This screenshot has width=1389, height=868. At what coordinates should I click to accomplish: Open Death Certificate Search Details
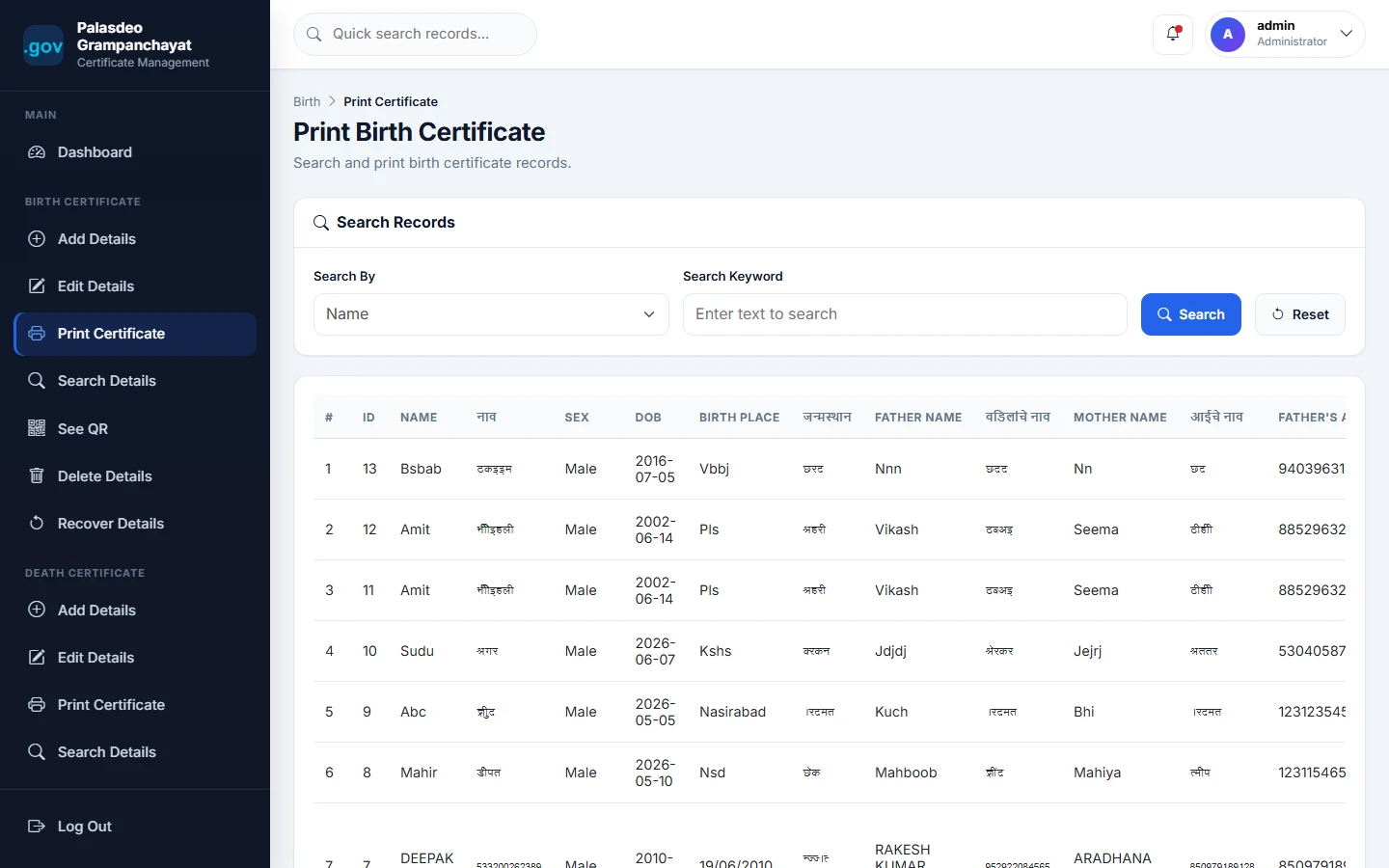coord(135,752)
